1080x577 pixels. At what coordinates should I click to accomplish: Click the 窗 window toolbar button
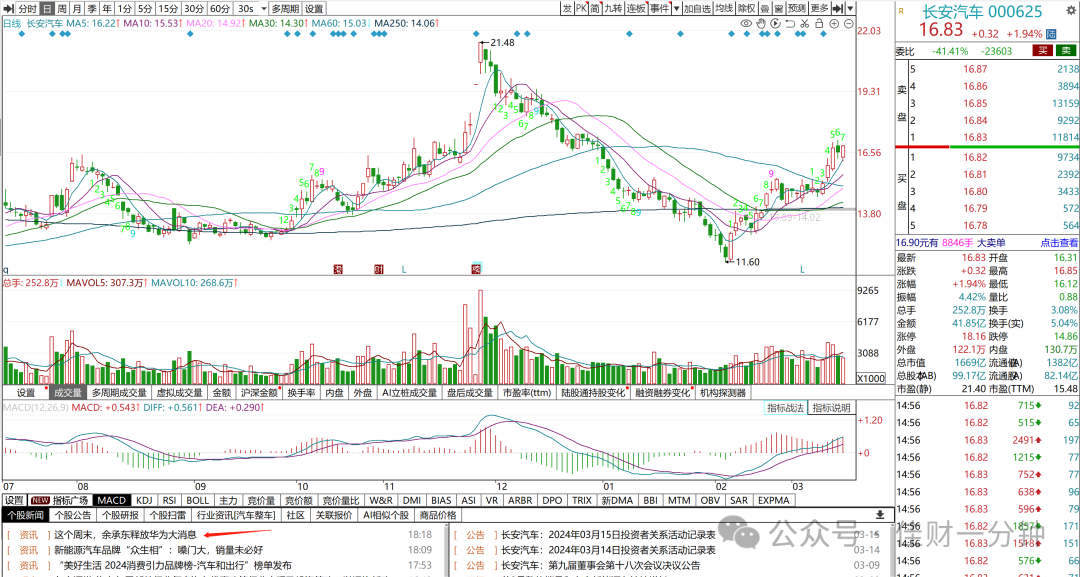[x=778, y=8]
